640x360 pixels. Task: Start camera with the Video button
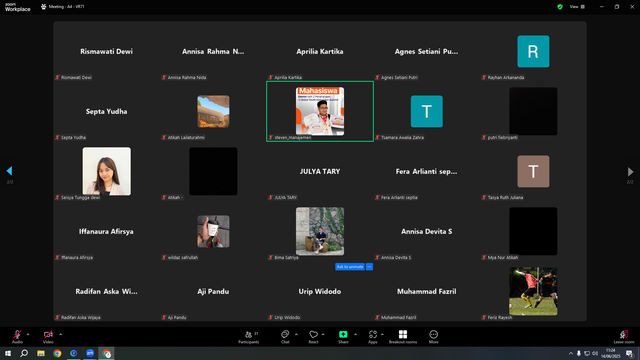(48, 337)
